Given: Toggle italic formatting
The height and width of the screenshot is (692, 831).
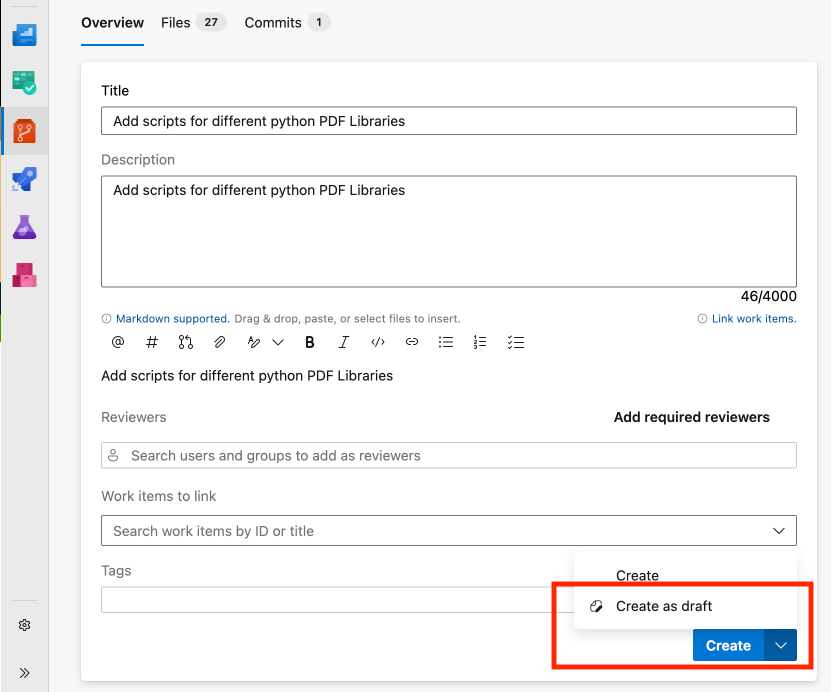Looking at the screenshot, I should coord(344,342).
